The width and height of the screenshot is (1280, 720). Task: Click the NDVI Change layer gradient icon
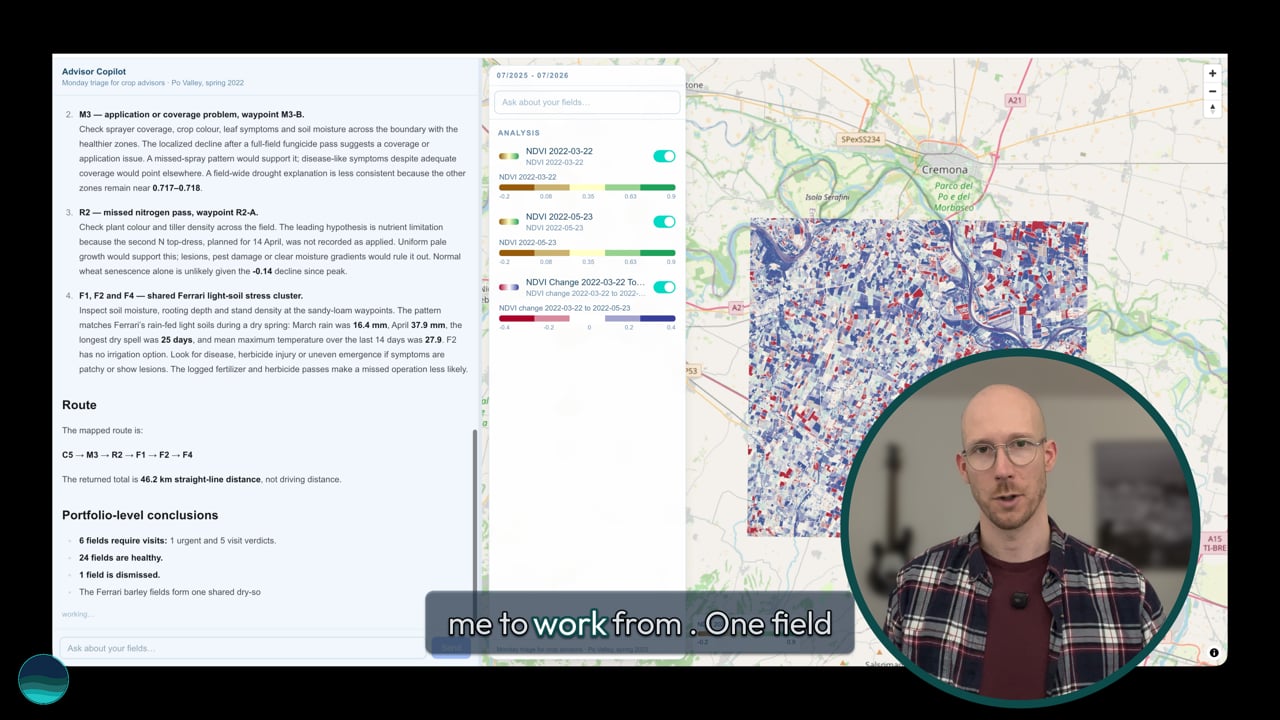509,287
